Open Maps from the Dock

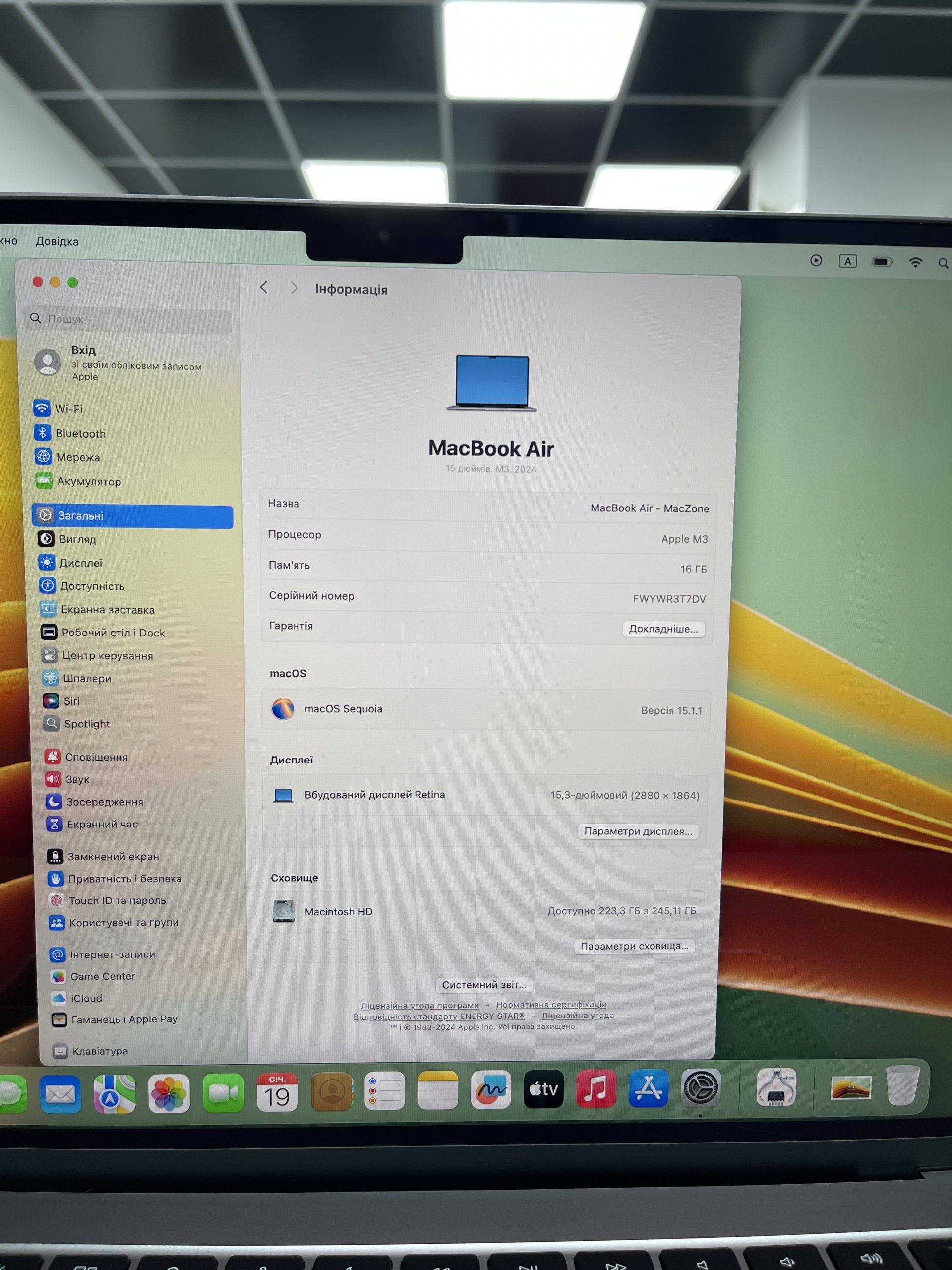(x=115, y=1094)
